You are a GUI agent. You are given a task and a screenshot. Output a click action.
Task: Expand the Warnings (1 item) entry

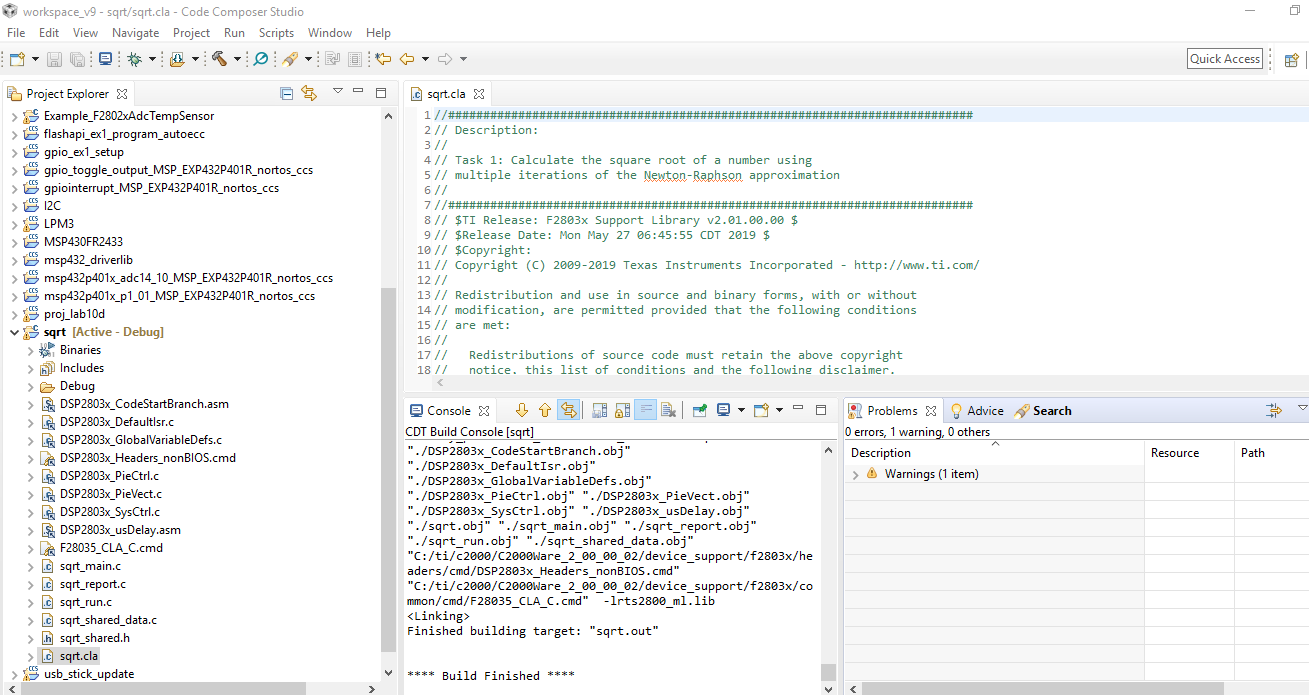tap(855, 475)
